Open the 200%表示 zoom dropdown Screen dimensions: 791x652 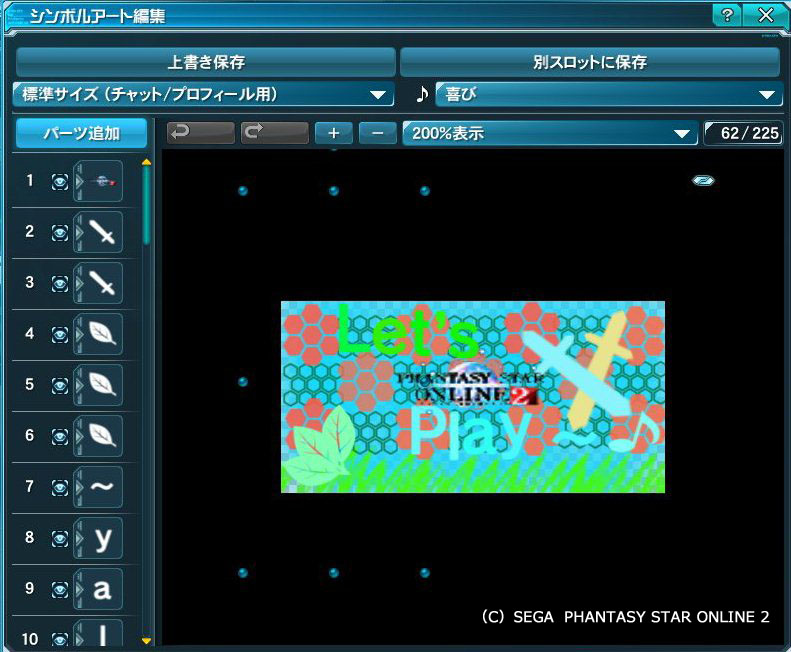[550, 133]
